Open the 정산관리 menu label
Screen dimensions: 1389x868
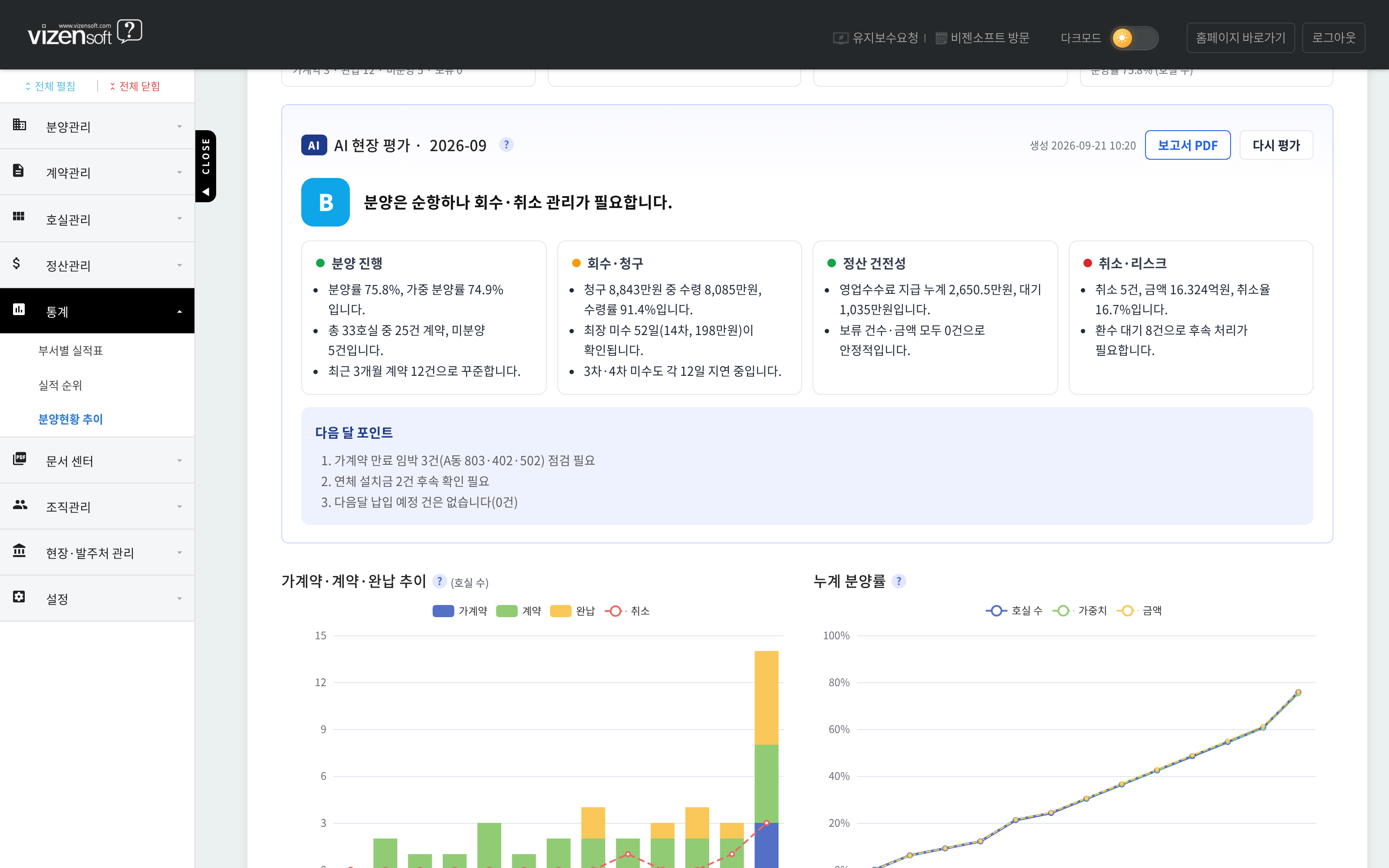click(68, 266)
